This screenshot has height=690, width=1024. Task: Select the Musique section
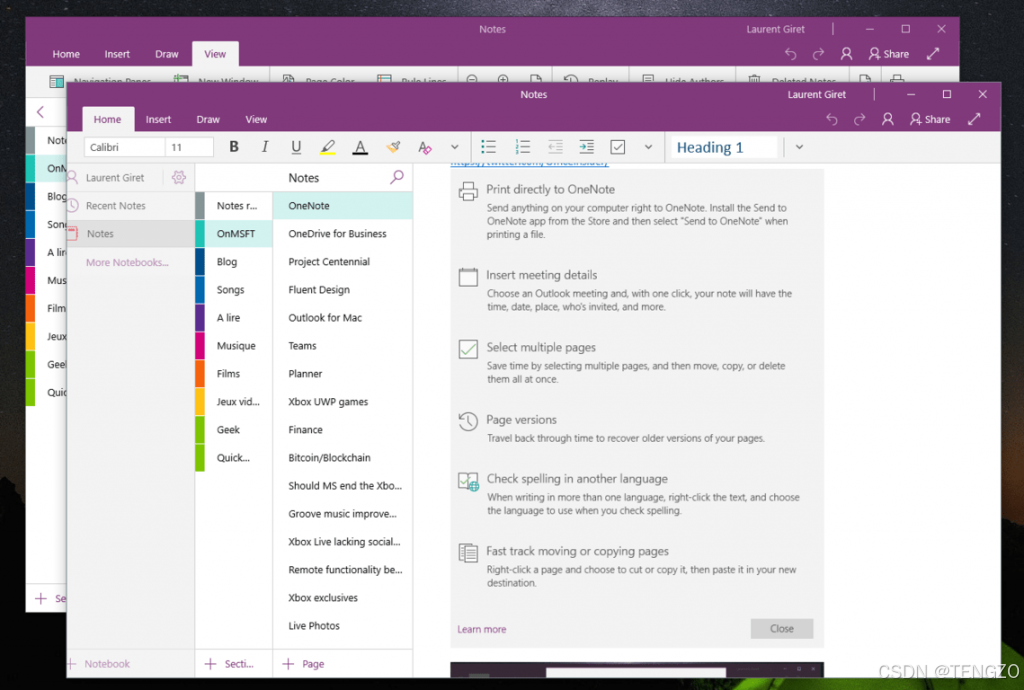coord(234,346)
